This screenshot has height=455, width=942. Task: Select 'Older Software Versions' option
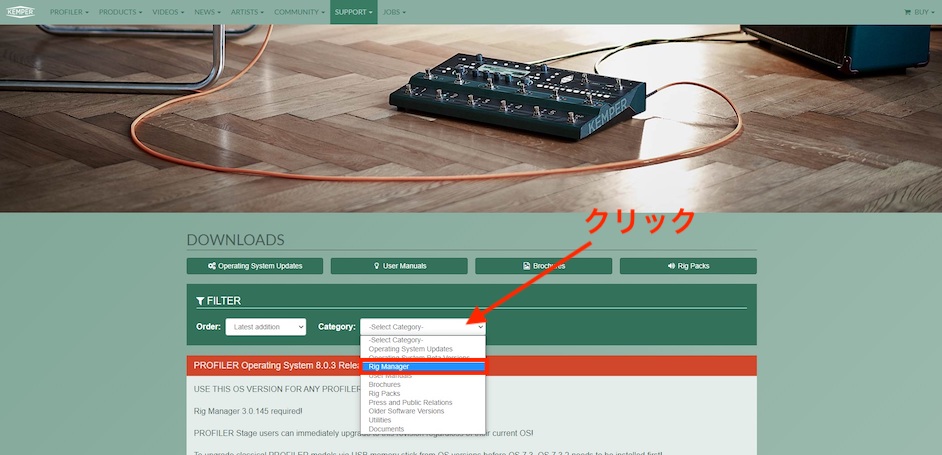tap(423, 411)
